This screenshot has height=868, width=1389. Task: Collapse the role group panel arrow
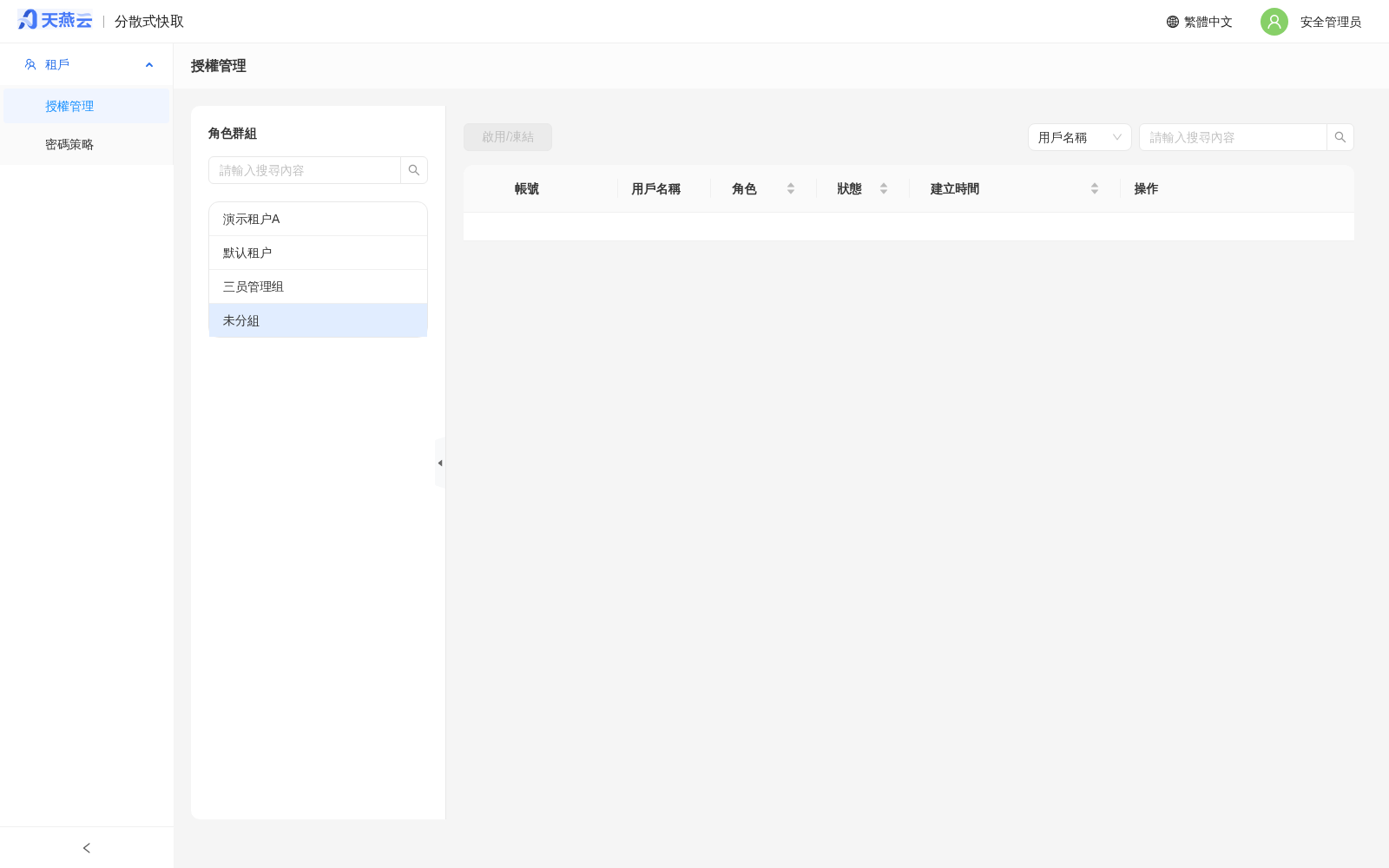coord(440,463)
